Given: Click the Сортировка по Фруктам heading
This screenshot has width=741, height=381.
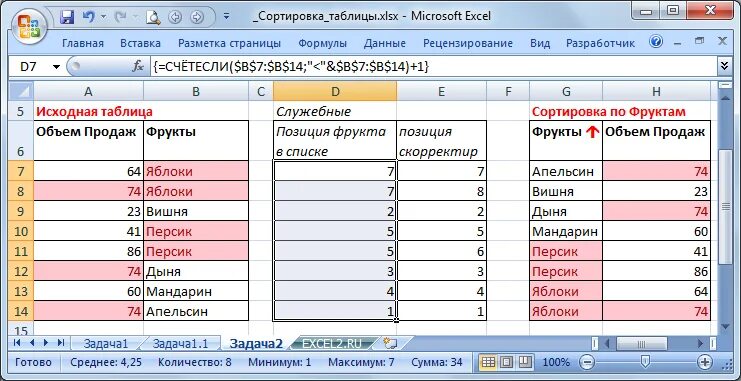Looking at the screenshot, I should 609,112.
